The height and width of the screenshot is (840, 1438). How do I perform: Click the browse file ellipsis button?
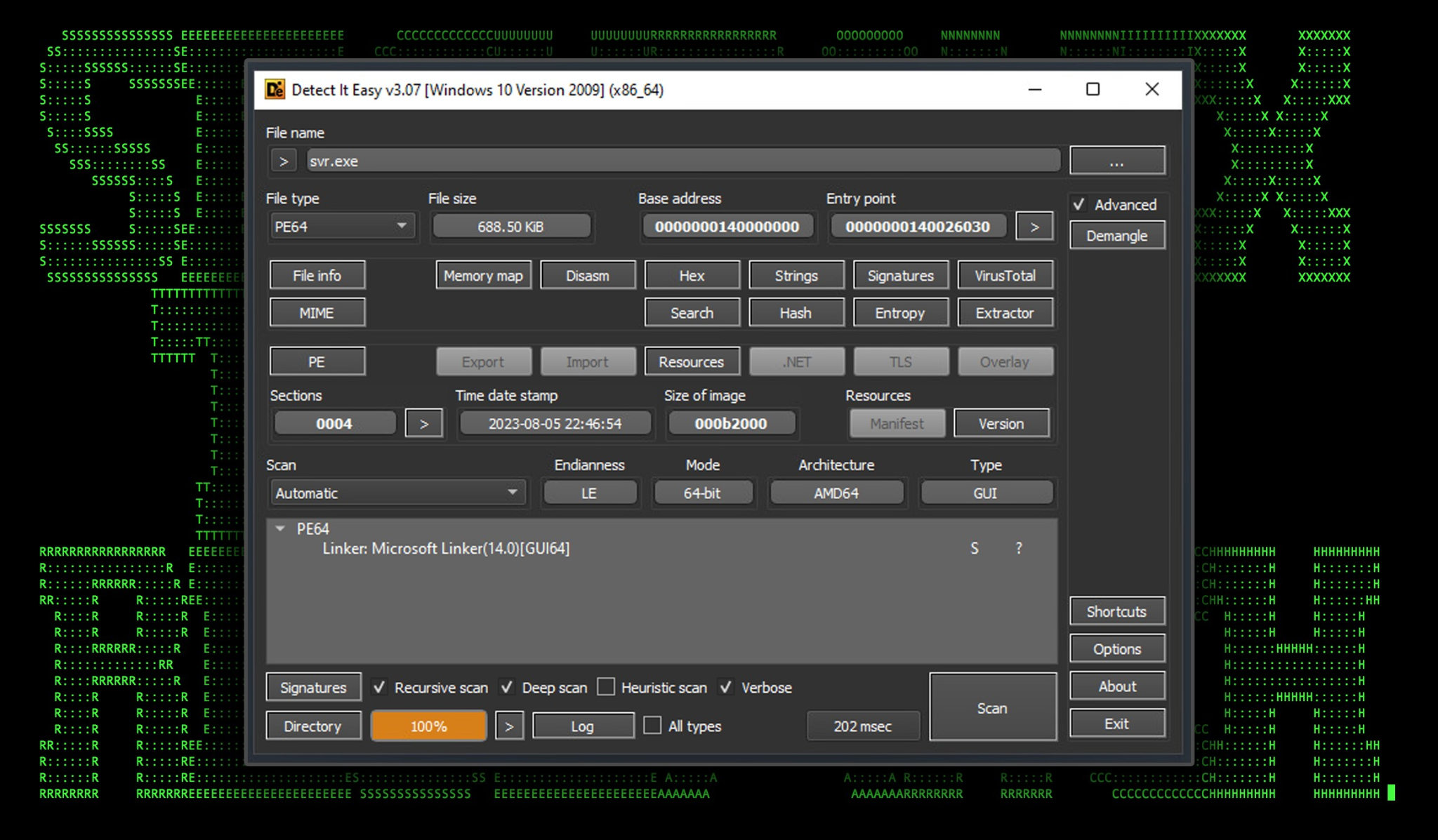1116,161
